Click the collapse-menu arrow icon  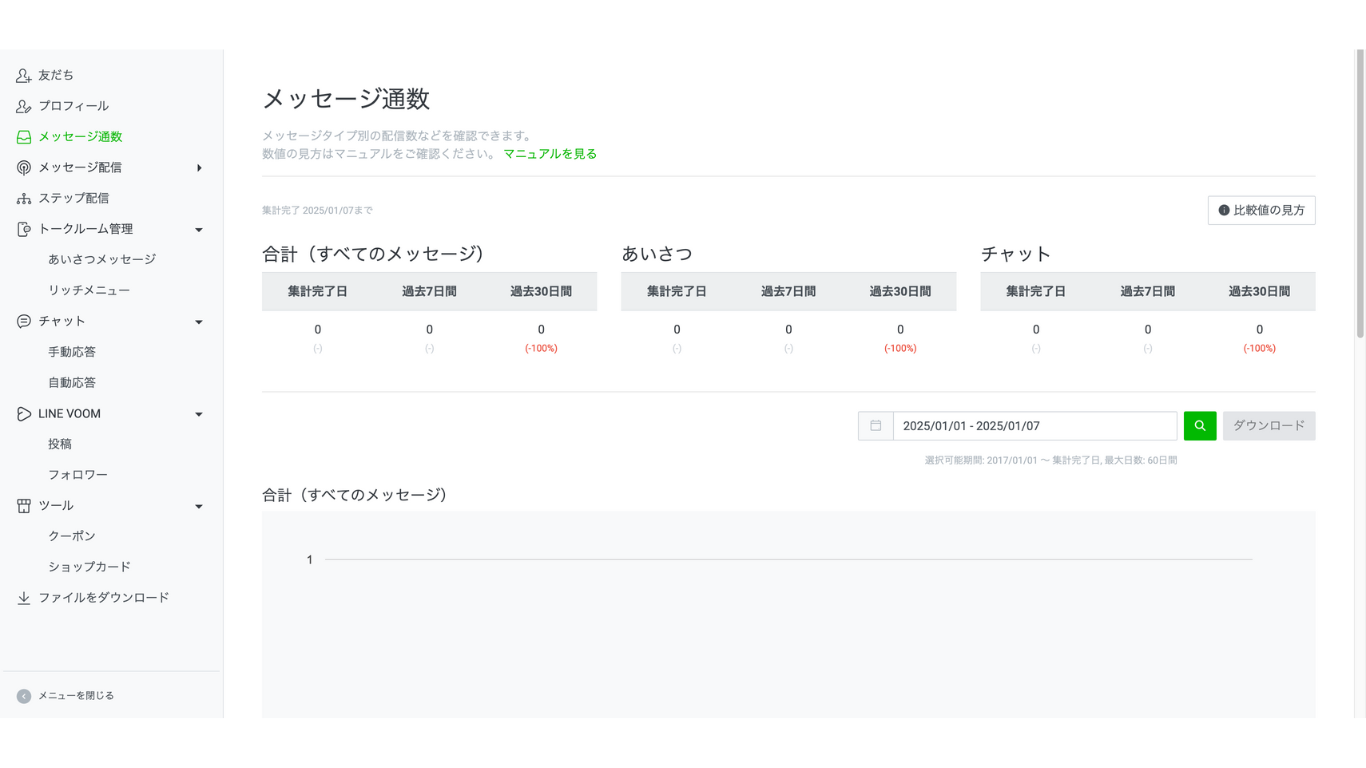click(24, 696)
